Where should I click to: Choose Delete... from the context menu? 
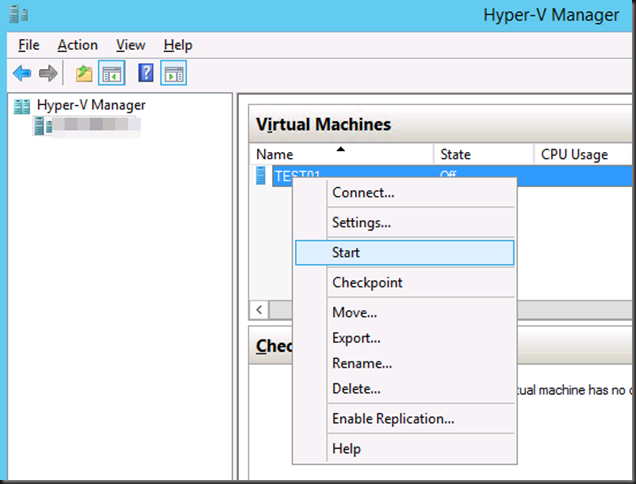405,389
